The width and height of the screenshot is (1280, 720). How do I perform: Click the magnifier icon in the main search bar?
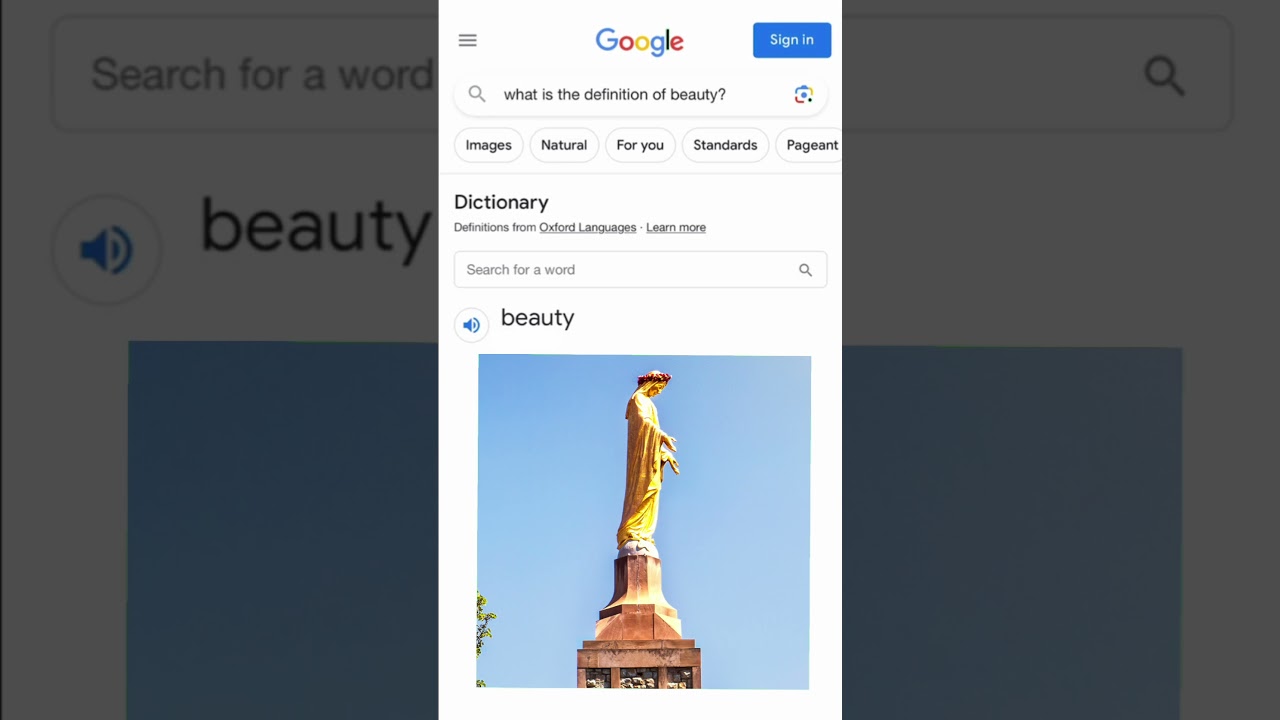(477, 94)
